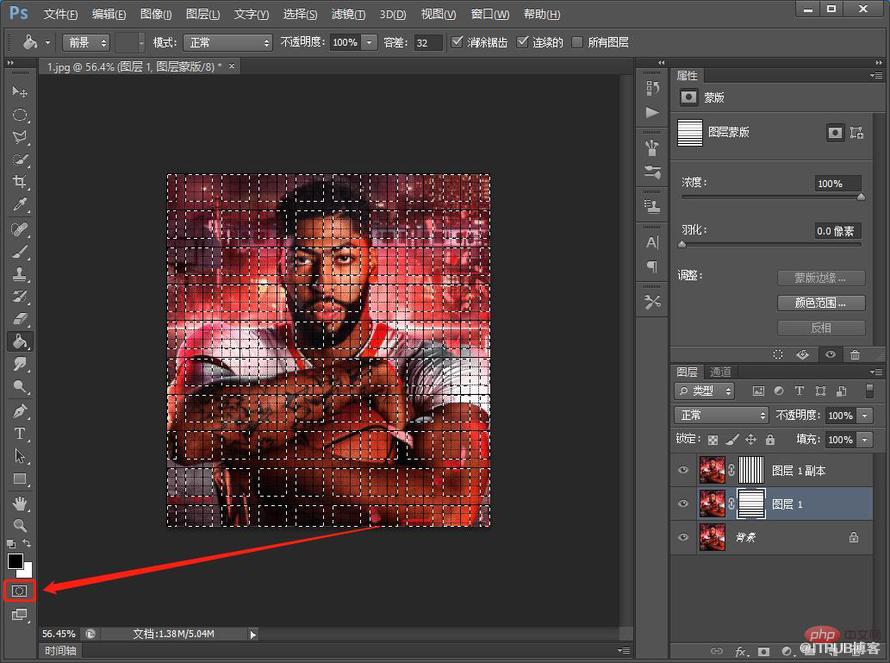Toggle the 连续的 checkbox

(522, 41)
